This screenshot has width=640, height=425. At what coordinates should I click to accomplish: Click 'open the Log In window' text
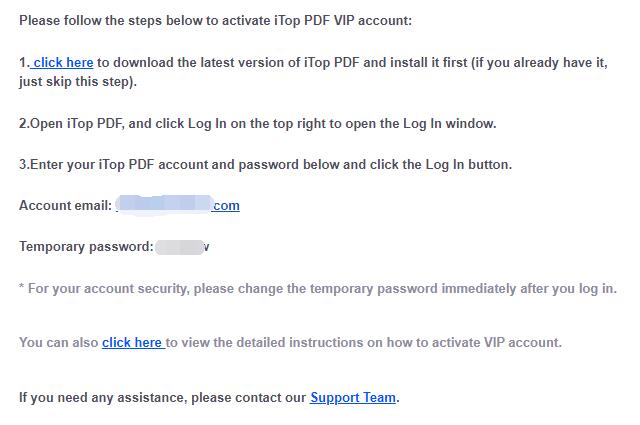click(x=420, y=124)
